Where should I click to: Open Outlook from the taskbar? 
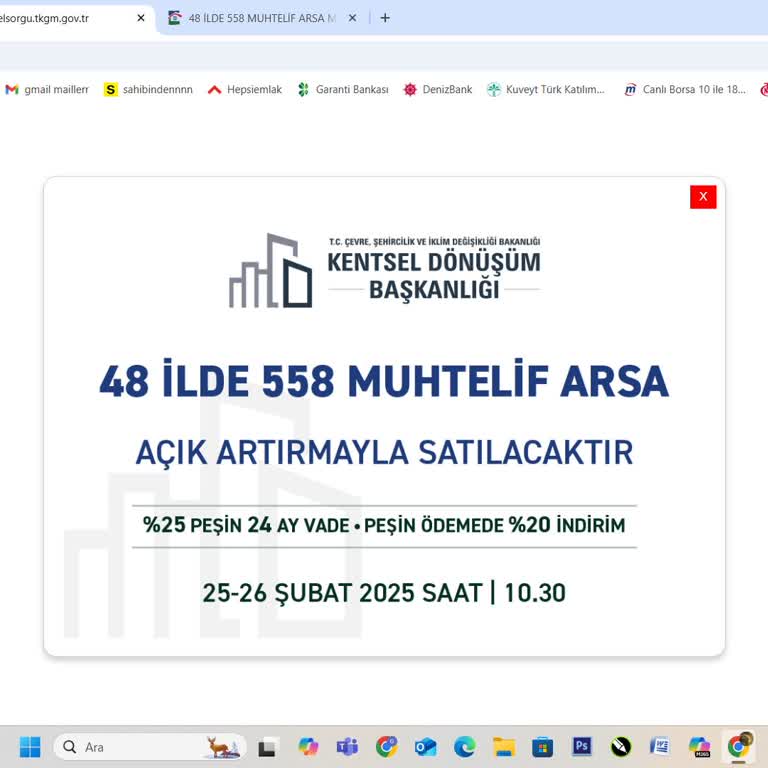(425, 747)
